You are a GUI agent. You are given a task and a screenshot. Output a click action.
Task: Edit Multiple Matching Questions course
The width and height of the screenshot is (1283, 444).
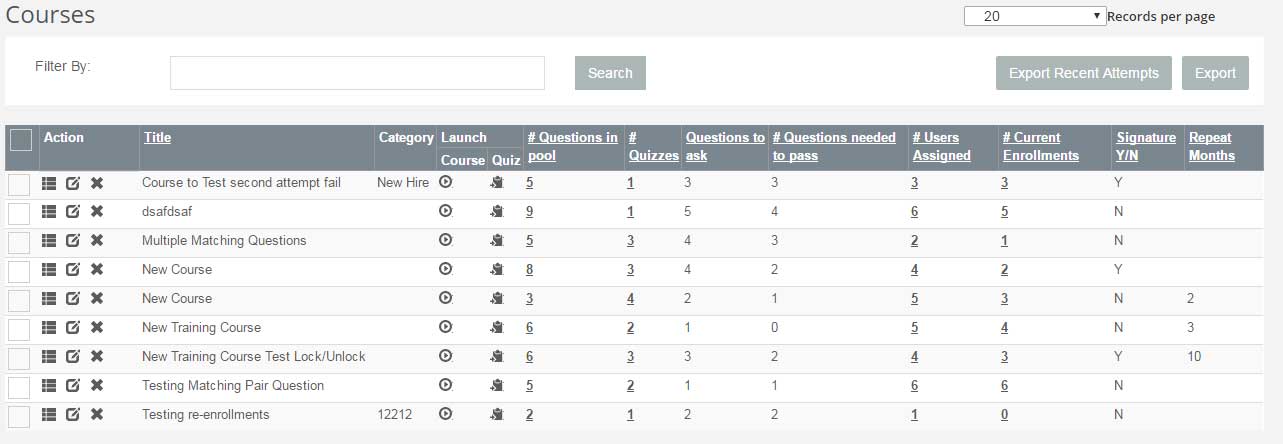coord(73,241)
